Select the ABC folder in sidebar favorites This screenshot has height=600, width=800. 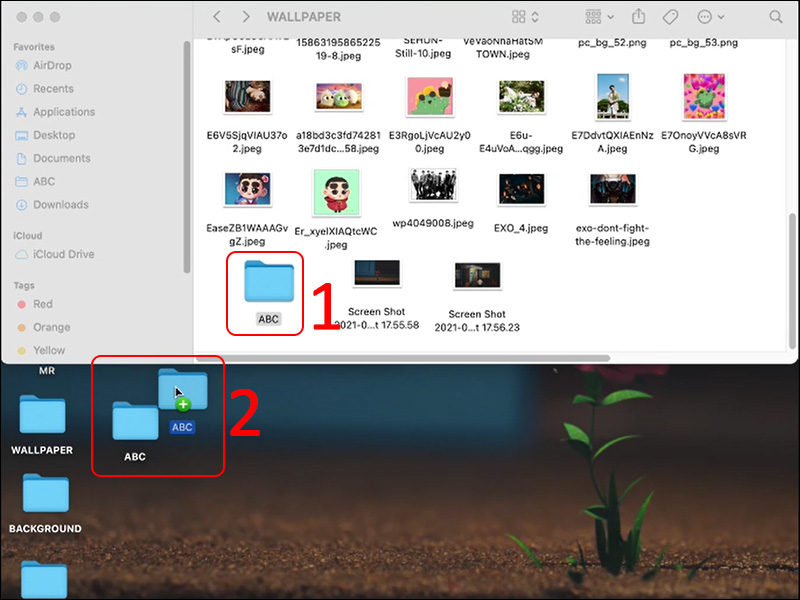point(35,182)
